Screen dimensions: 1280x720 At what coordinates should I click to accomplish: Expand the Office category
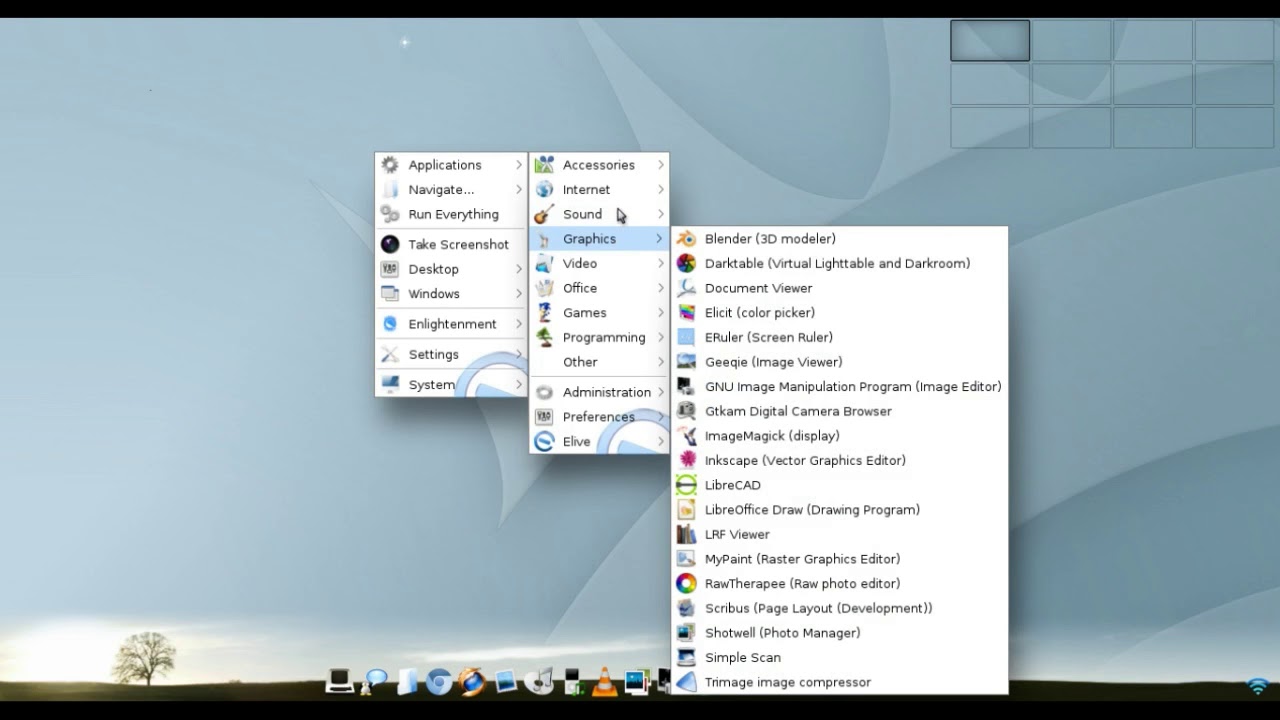[599, 288]
